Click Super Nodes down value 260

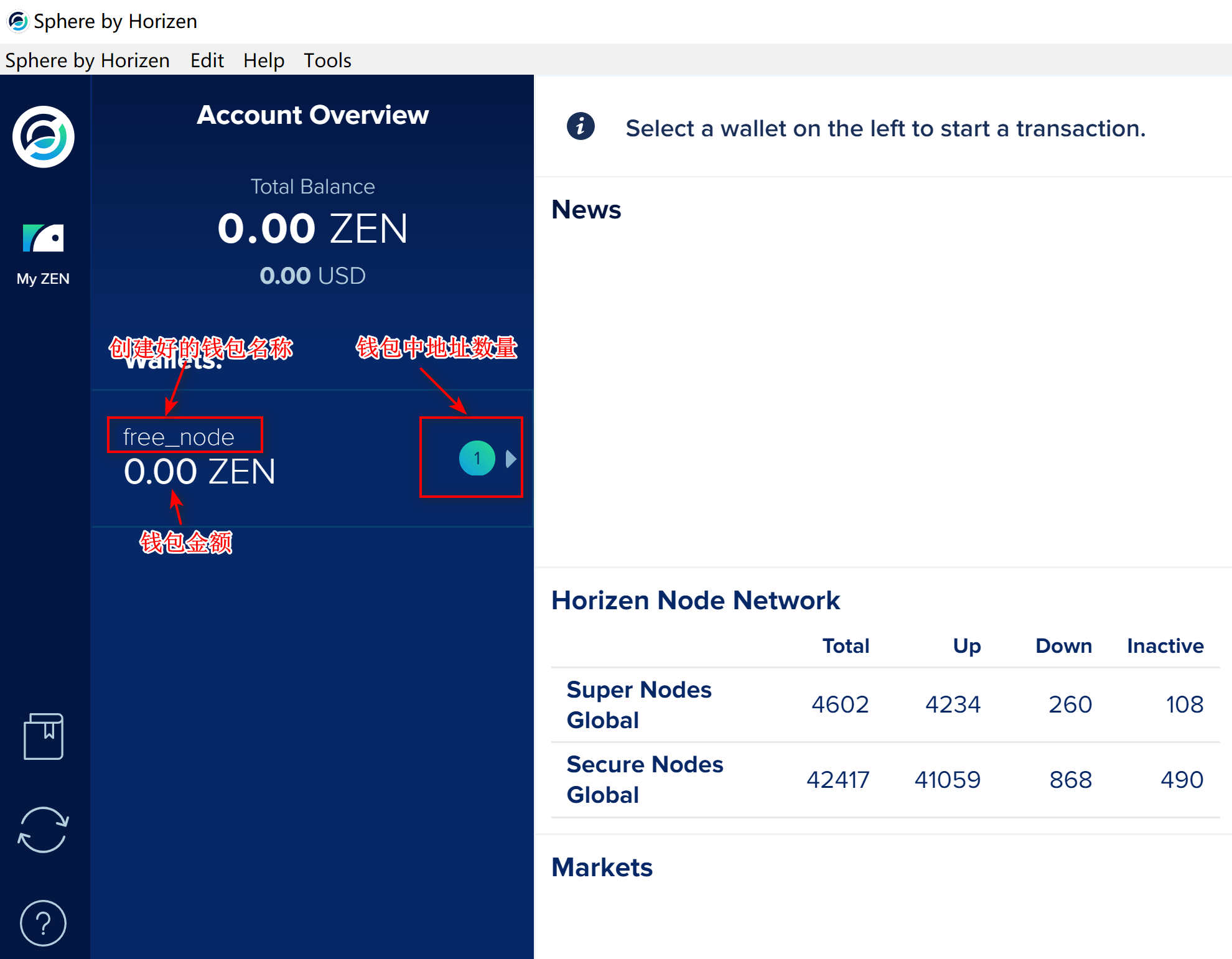1070,704
